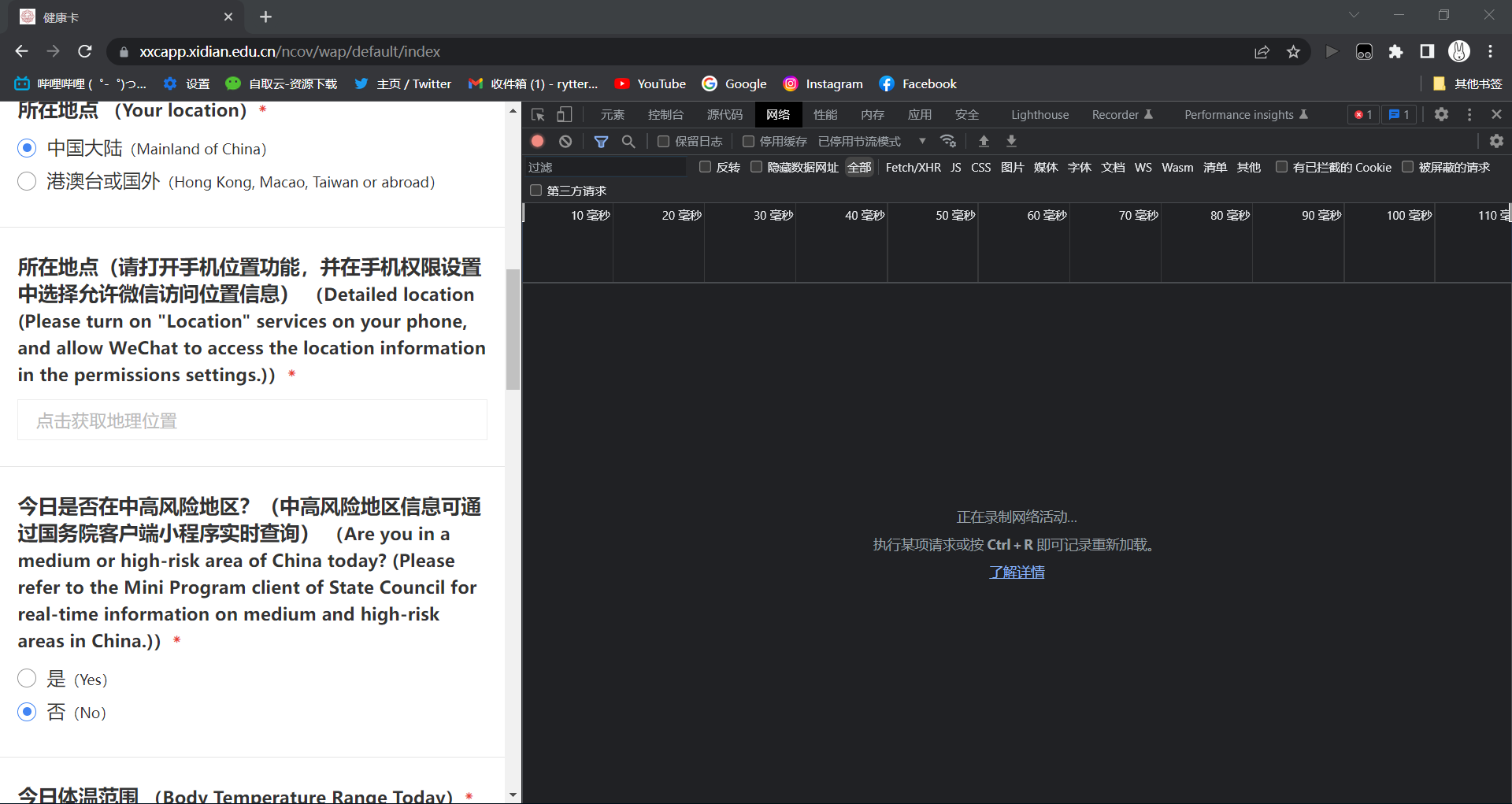Toggle the browser side panel icon

point(1427,52)
